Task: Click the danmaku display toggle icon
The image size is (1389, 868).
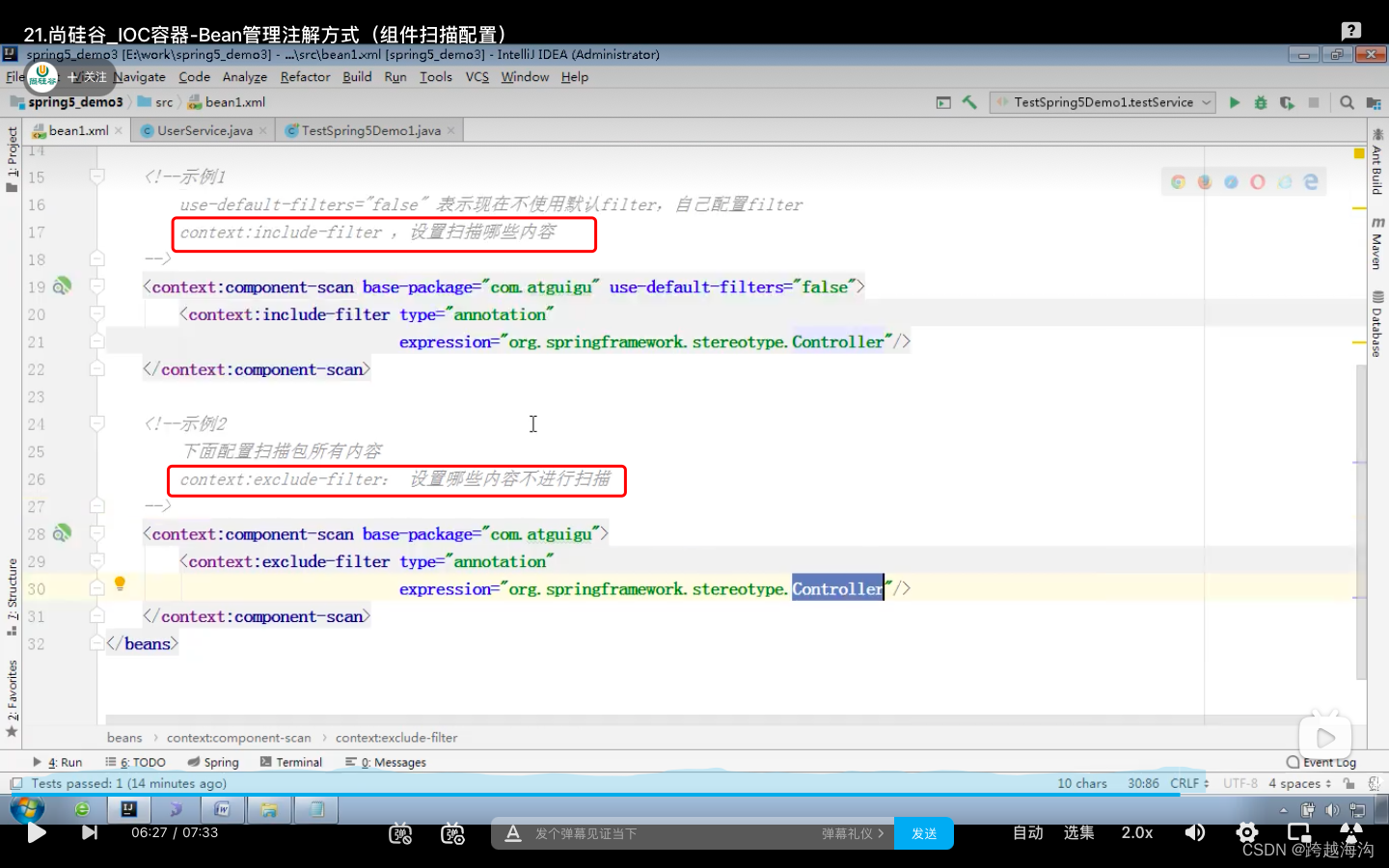Action: (x=400, y=833)
